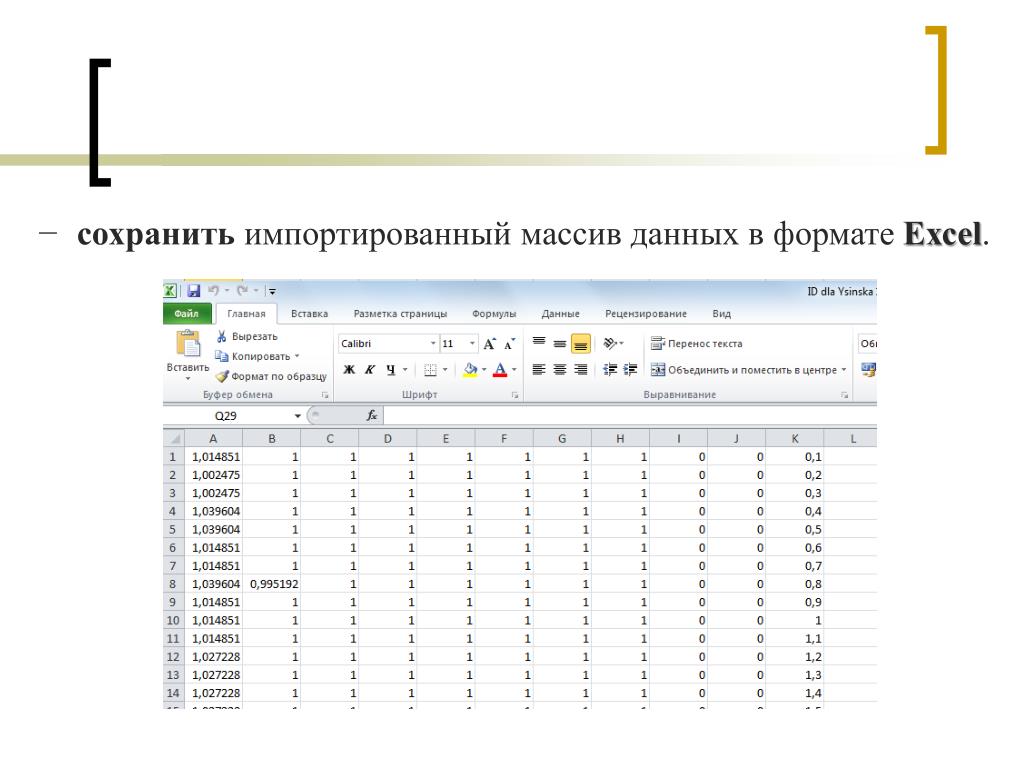This screenshot has height=768, width=1024.
Task: Click the decrease indent icon
Action: tap(610, 370)
